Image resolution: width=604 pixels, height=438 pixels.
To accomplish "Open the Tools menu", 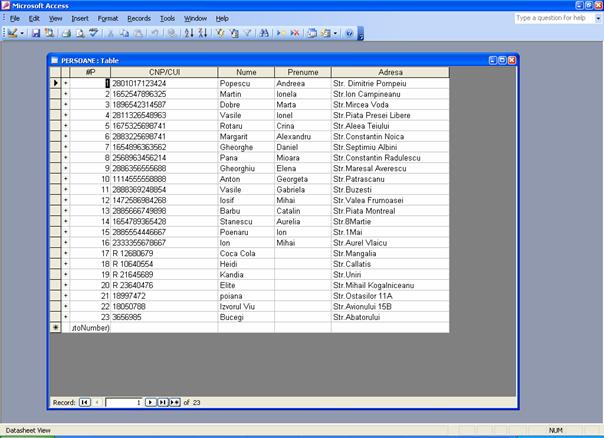I will tap(167, 18).
